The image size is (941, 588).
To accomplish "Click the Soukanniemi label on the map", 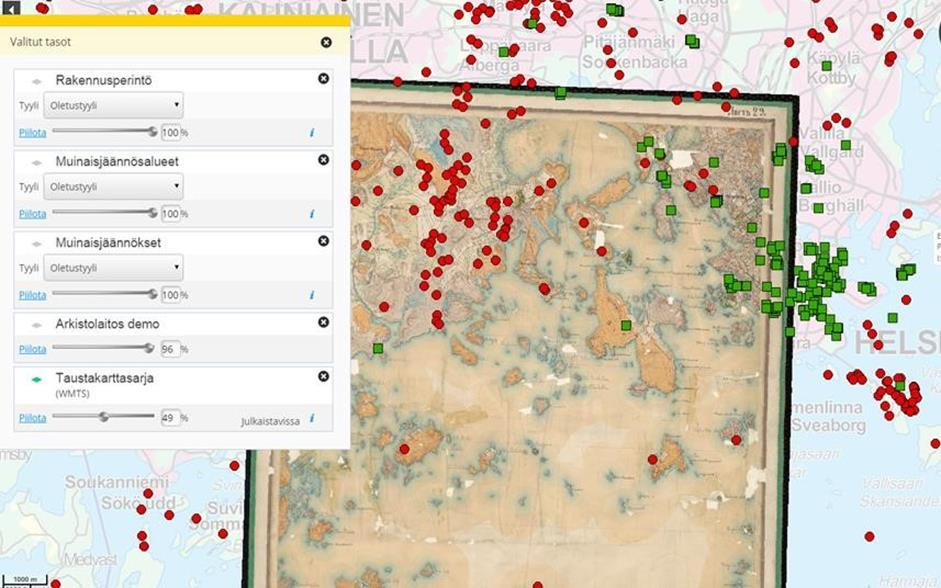I will click(x=117, y=482).
